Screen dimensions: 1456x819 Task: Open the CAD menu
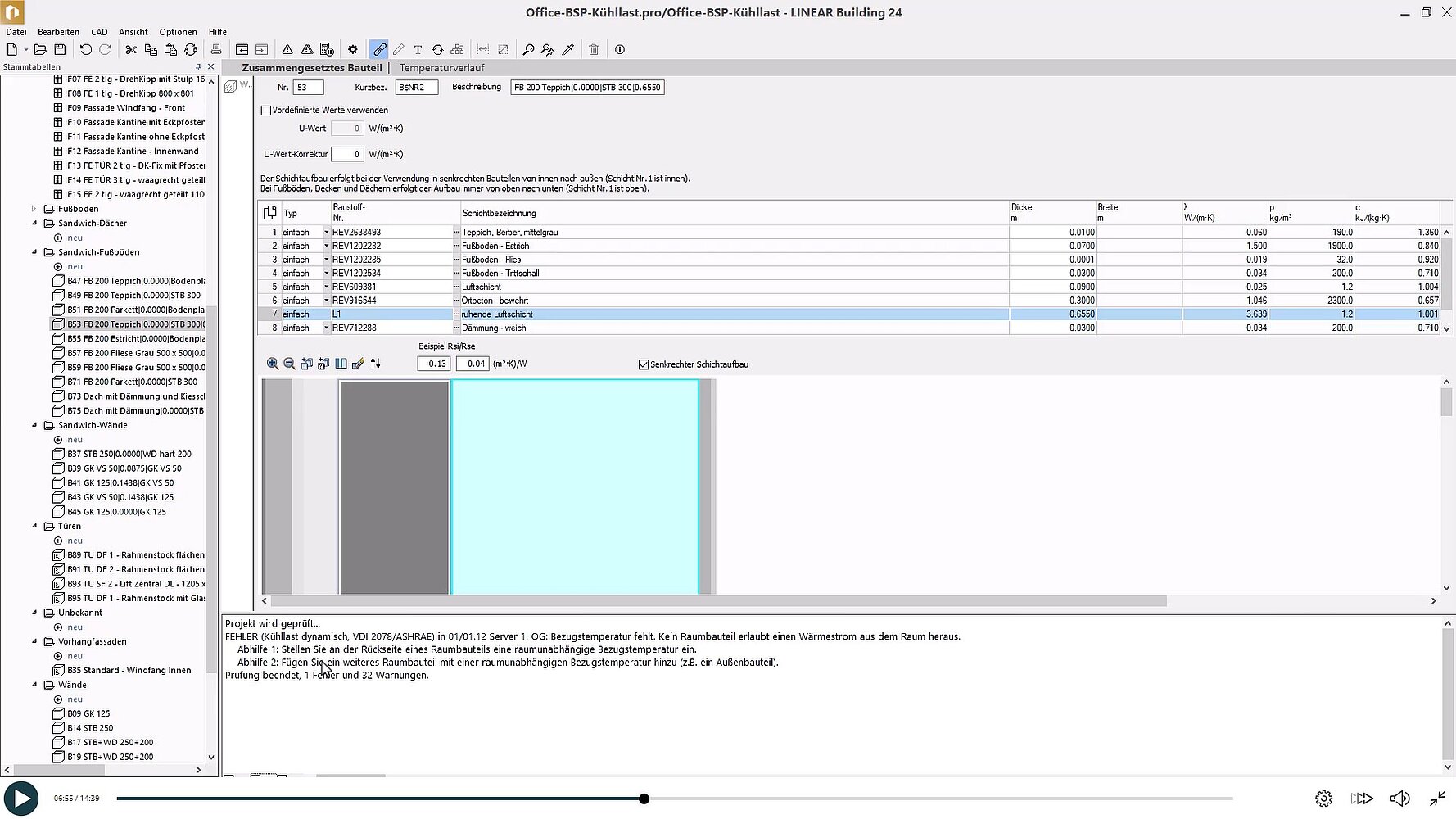coord(99,32)
